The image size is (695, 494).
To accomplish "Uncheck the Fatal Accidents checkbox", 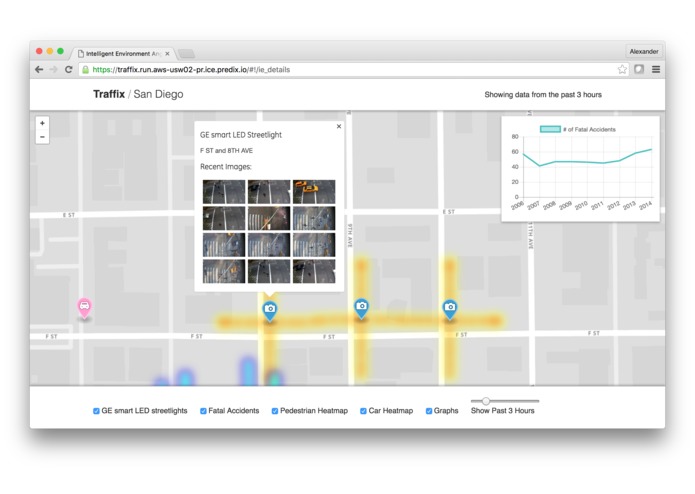I will tap(203, 411).
